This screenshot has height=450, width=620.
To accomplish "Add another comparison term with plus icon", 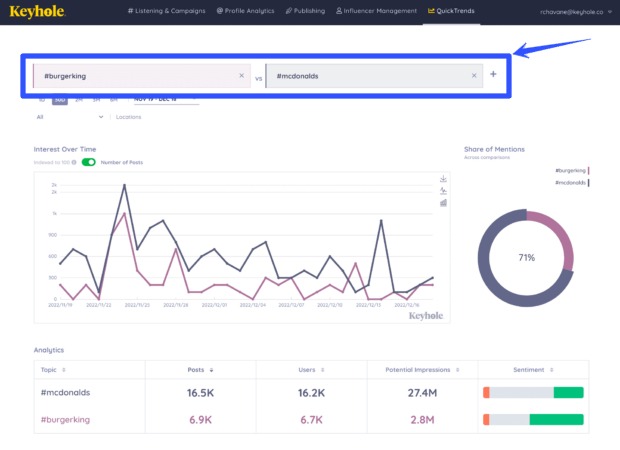I will coord(493,75).
